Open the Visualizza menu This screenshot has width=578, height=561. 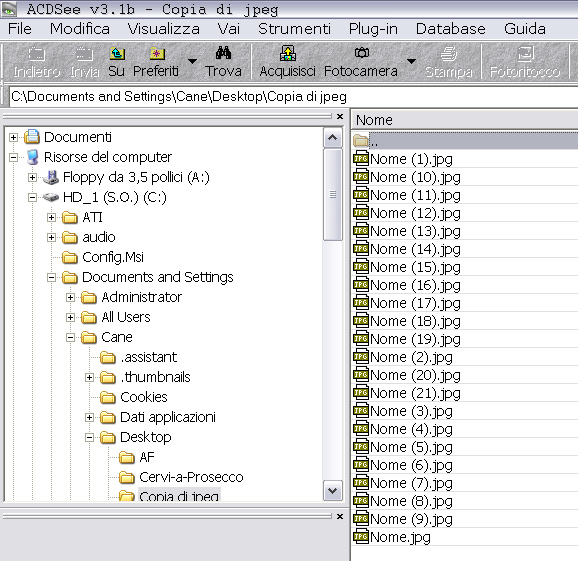(x=163, y=29)
